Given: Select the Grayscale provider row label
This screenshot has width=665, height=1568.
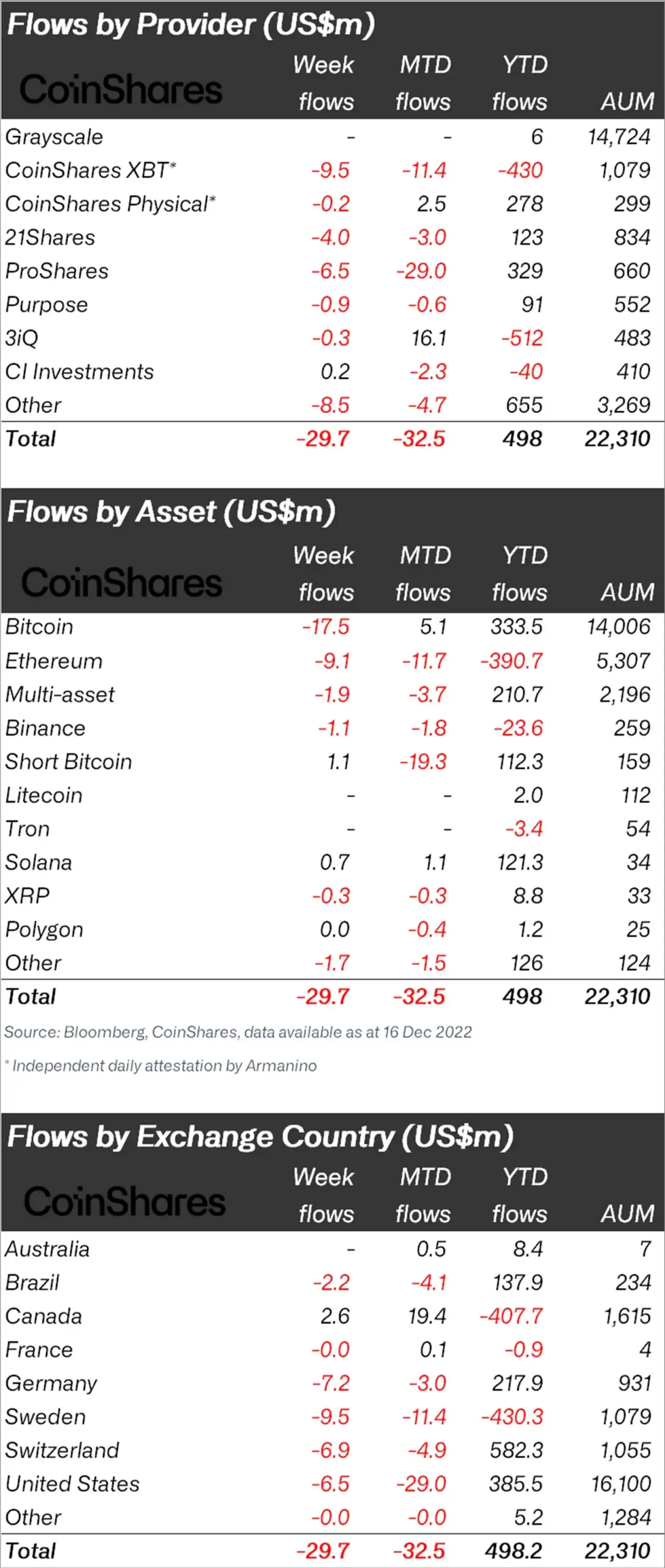Looking at the screenshot, I should 54,137.
